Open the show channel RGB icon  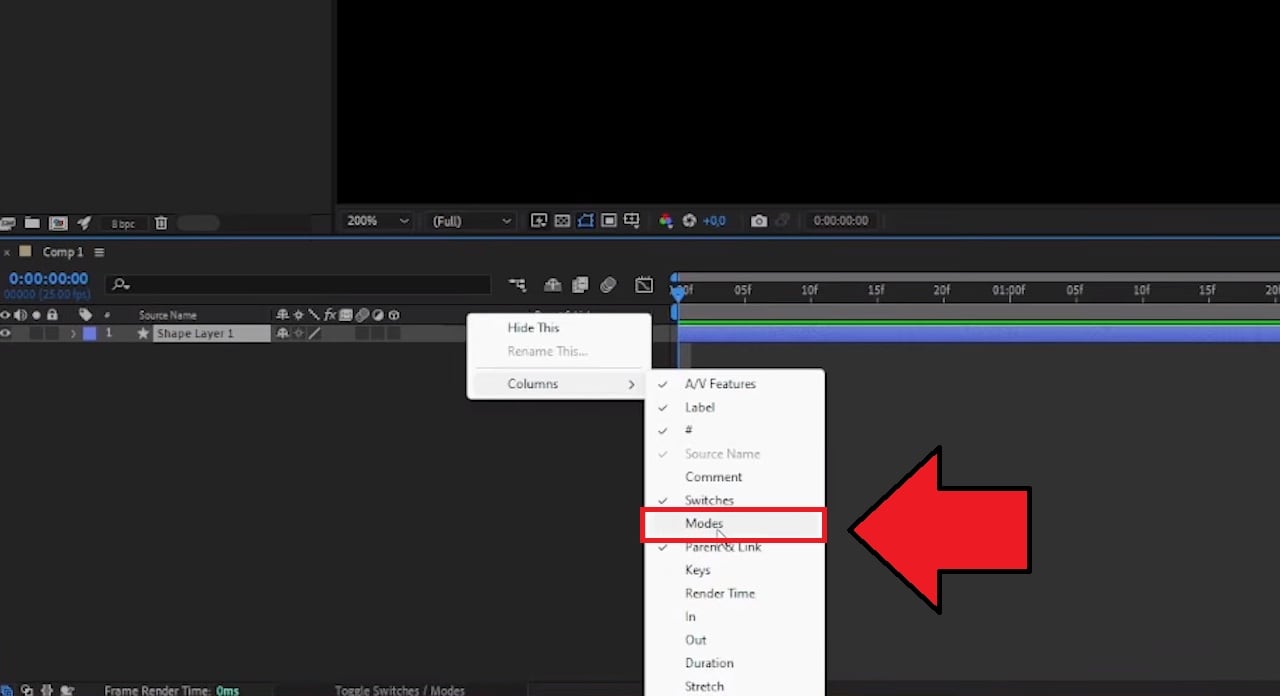(666, 221)
